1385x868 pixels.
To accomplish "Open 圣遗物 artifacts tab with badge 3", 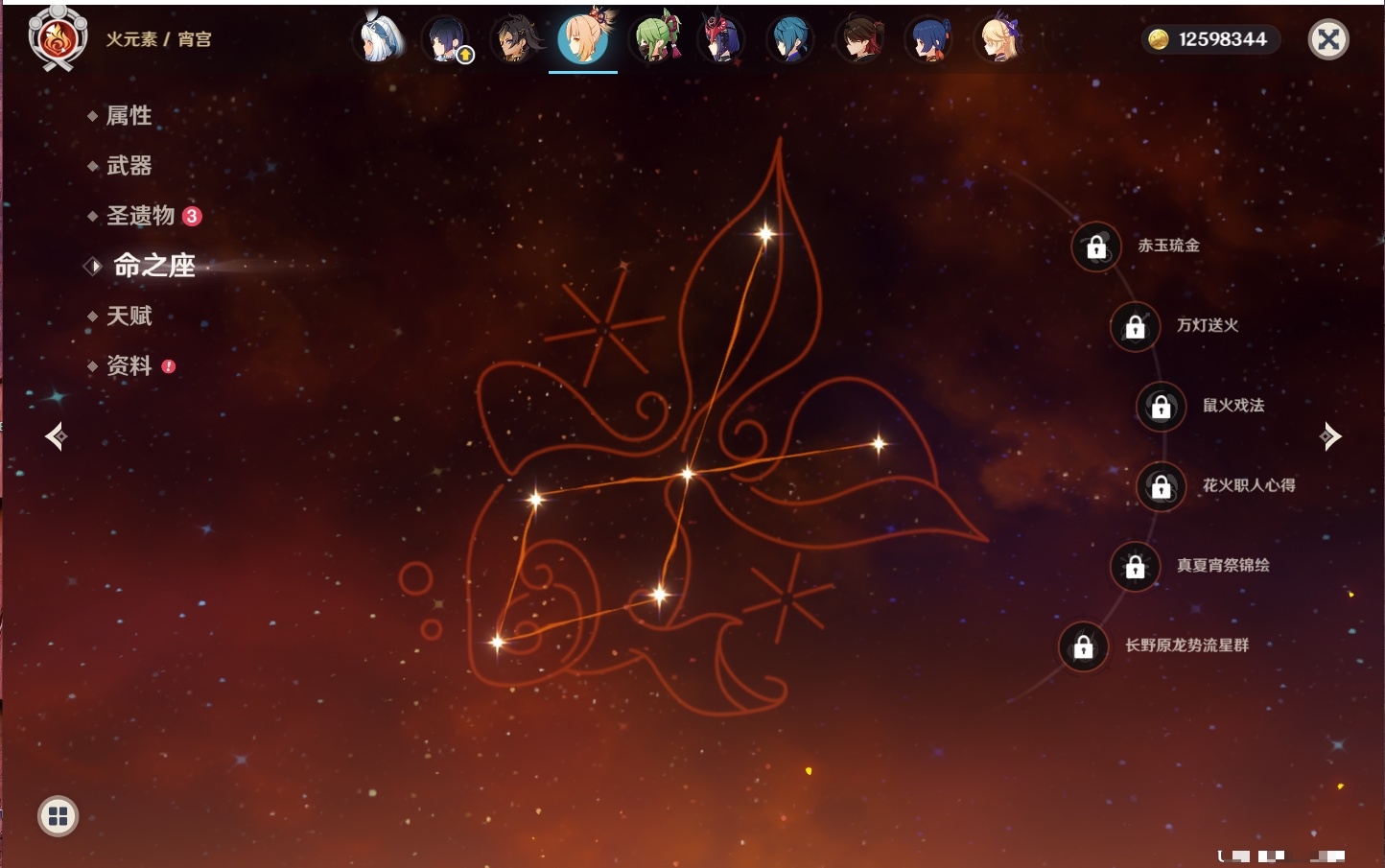I will pyautogui.click(x=141, y=216).
